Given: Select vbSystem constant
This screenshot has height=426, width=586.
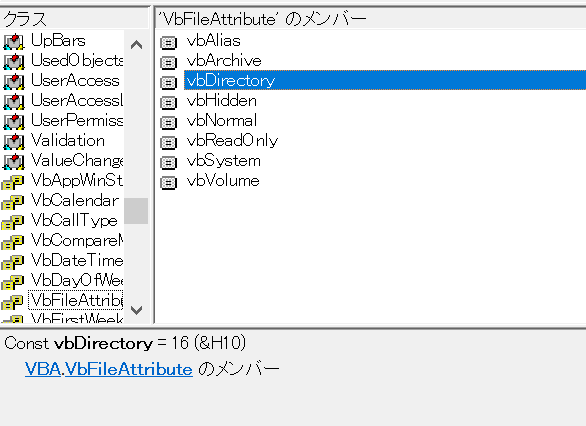Looking at the screenshot, I should pyautogui.click(x=223, y=161).
